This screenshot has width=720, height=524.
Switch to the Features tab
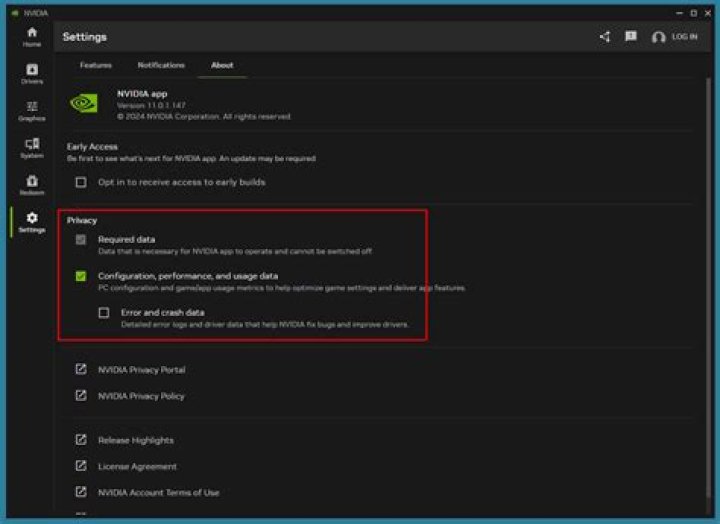click(96, 65)
